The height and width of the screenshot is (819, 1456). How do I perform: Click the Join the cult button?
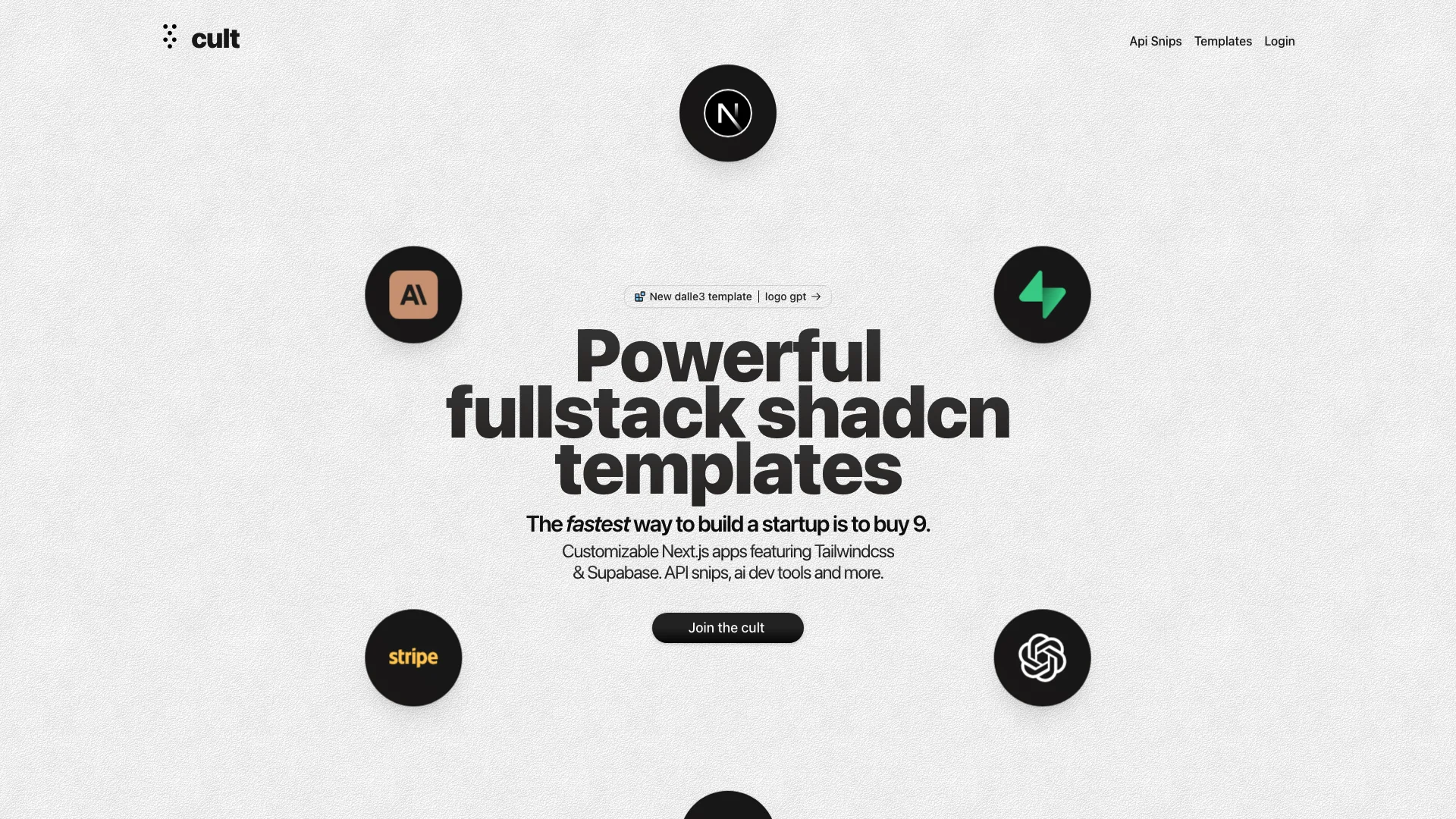click(x=728, y=627)
